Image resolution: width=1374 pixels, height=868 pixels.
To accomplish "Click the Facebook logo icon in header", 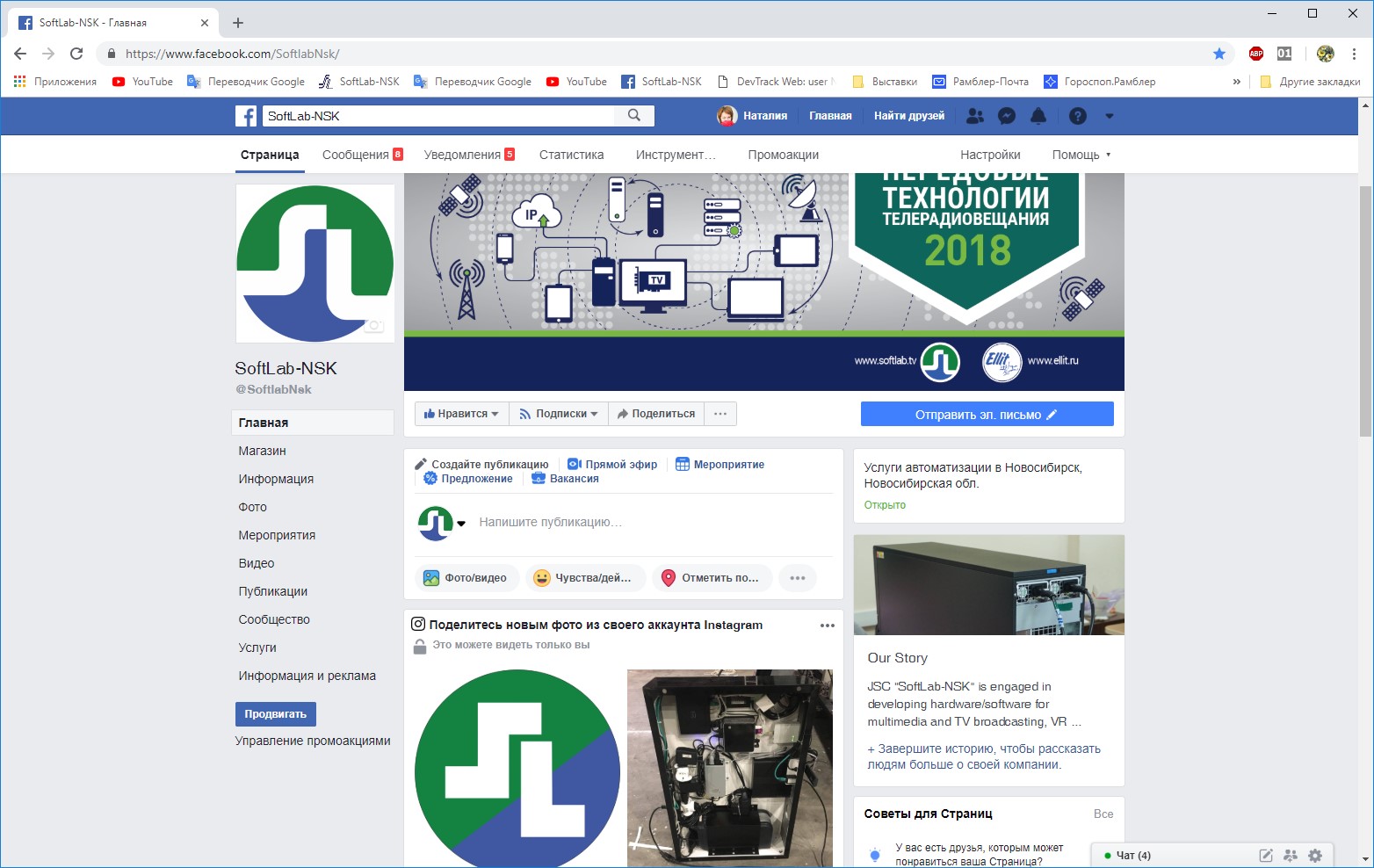I will pos(246,116).
